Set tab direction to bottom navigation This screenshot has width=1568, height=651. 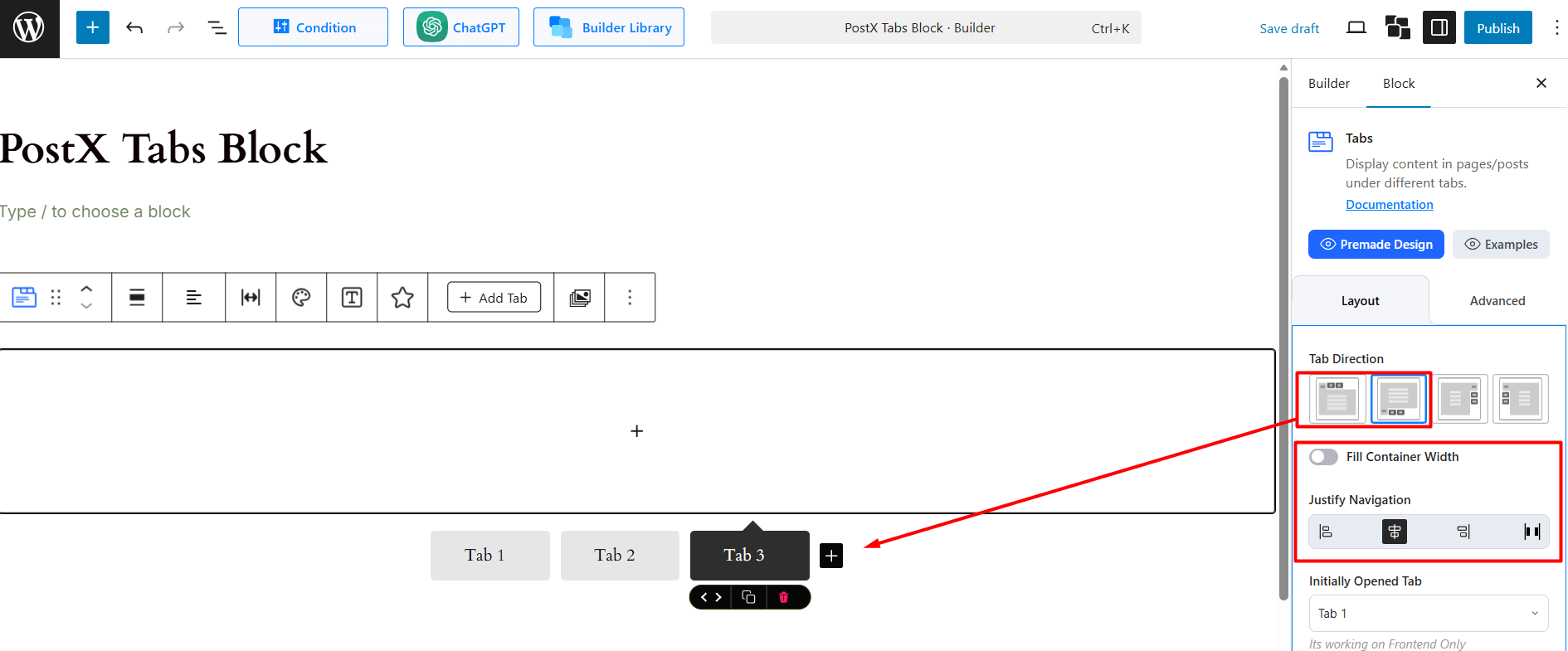pyautogui.click(x=1399, y=399)
